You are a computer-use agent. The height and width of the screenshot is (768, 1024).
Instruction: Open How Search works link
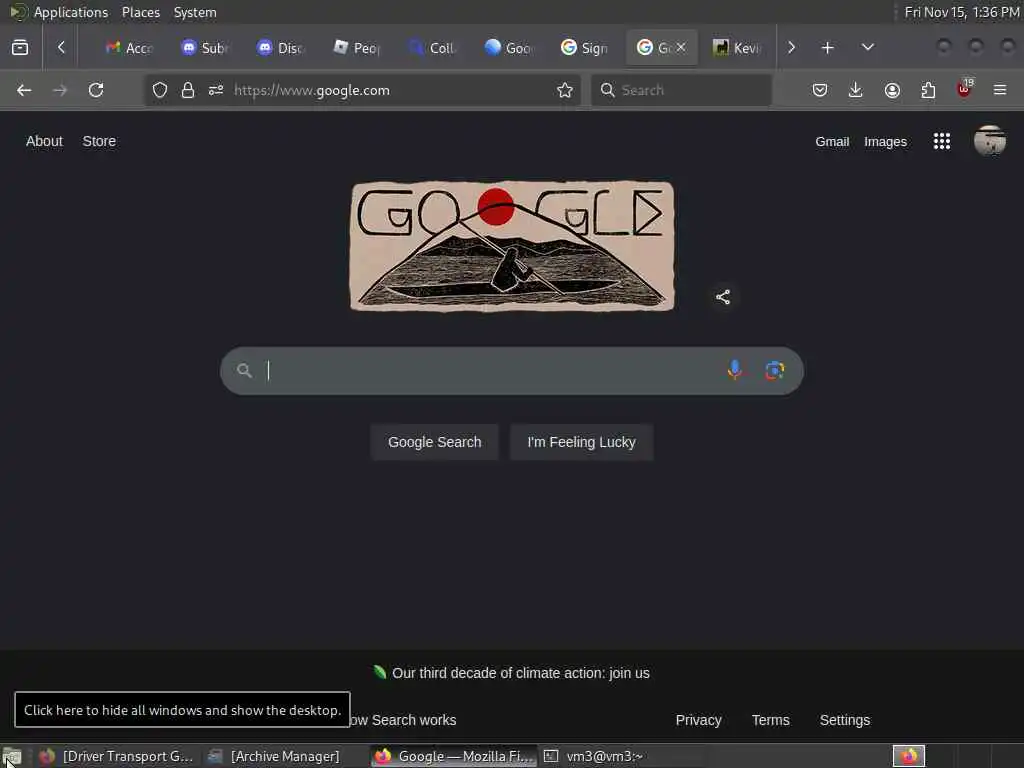point(404,720)
